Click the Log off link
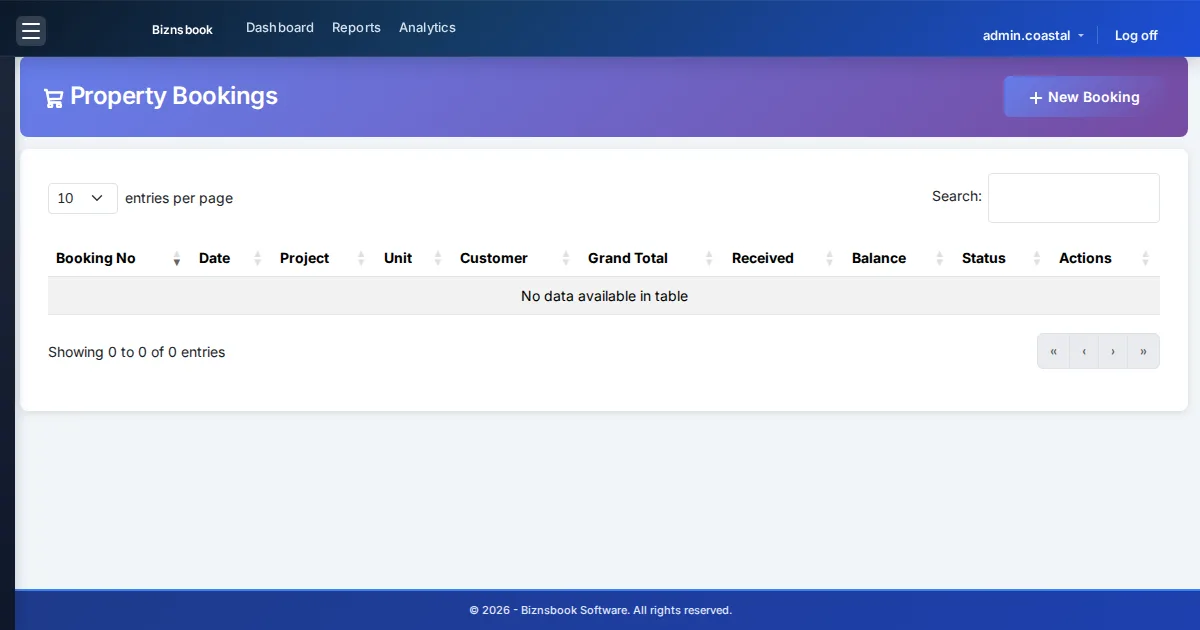This screenshot has width=1200, height=630. click(x=1136, y=35)
